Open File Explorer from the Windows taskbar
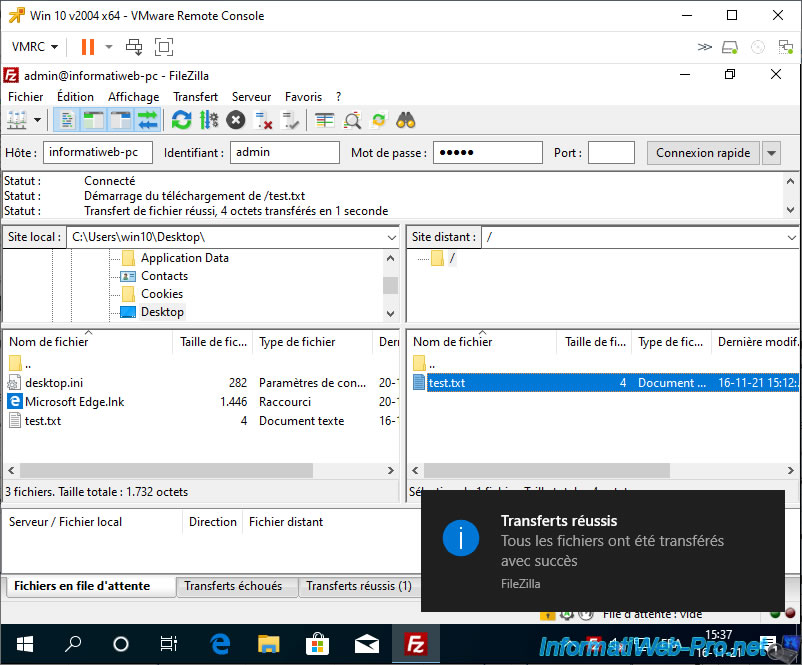Viewport: 802px width, 665px height. coord(268,643)
